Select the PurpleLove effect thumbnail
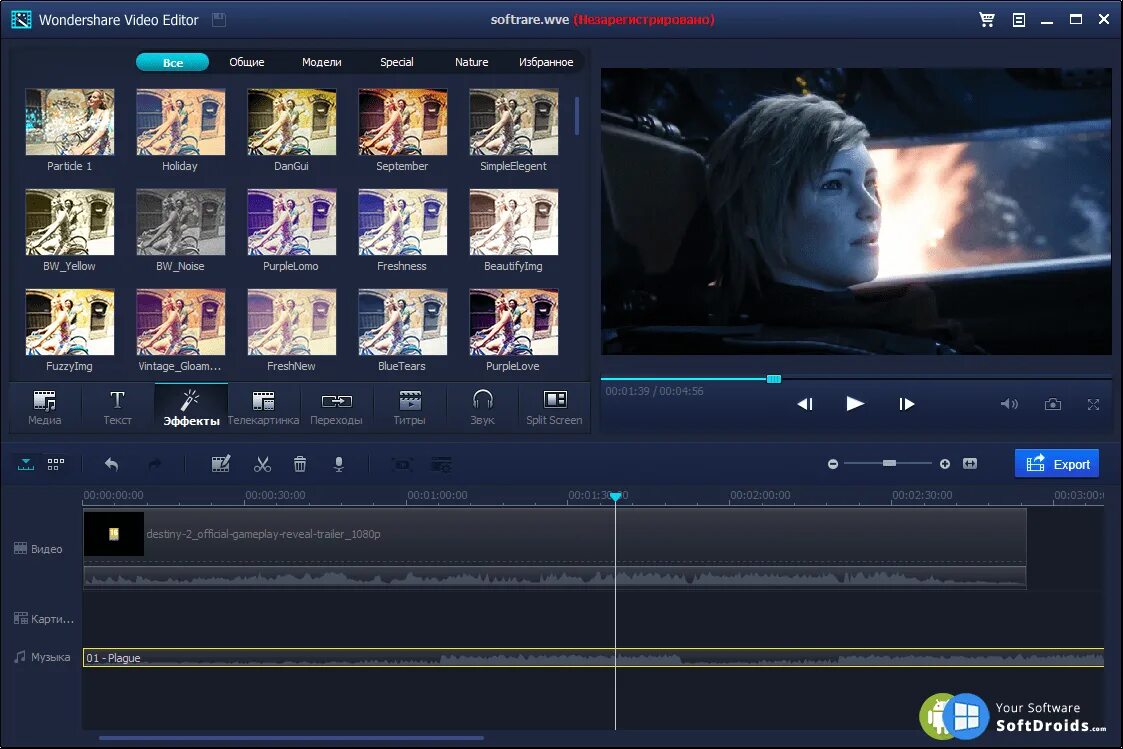The image size is (1123, 749). [x=514, y=322]
